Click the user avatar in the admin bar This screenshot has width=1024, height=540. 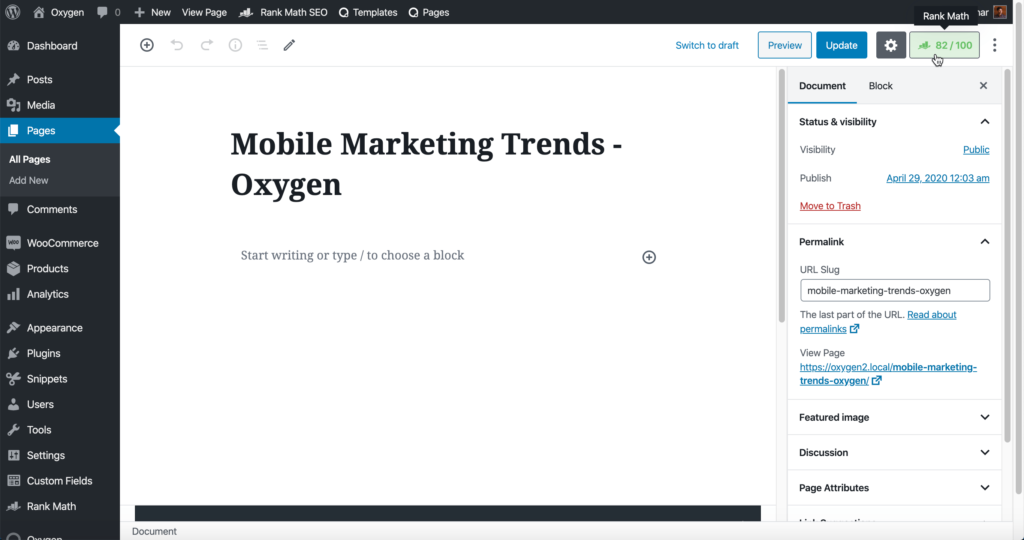(x=1000, y=12)
